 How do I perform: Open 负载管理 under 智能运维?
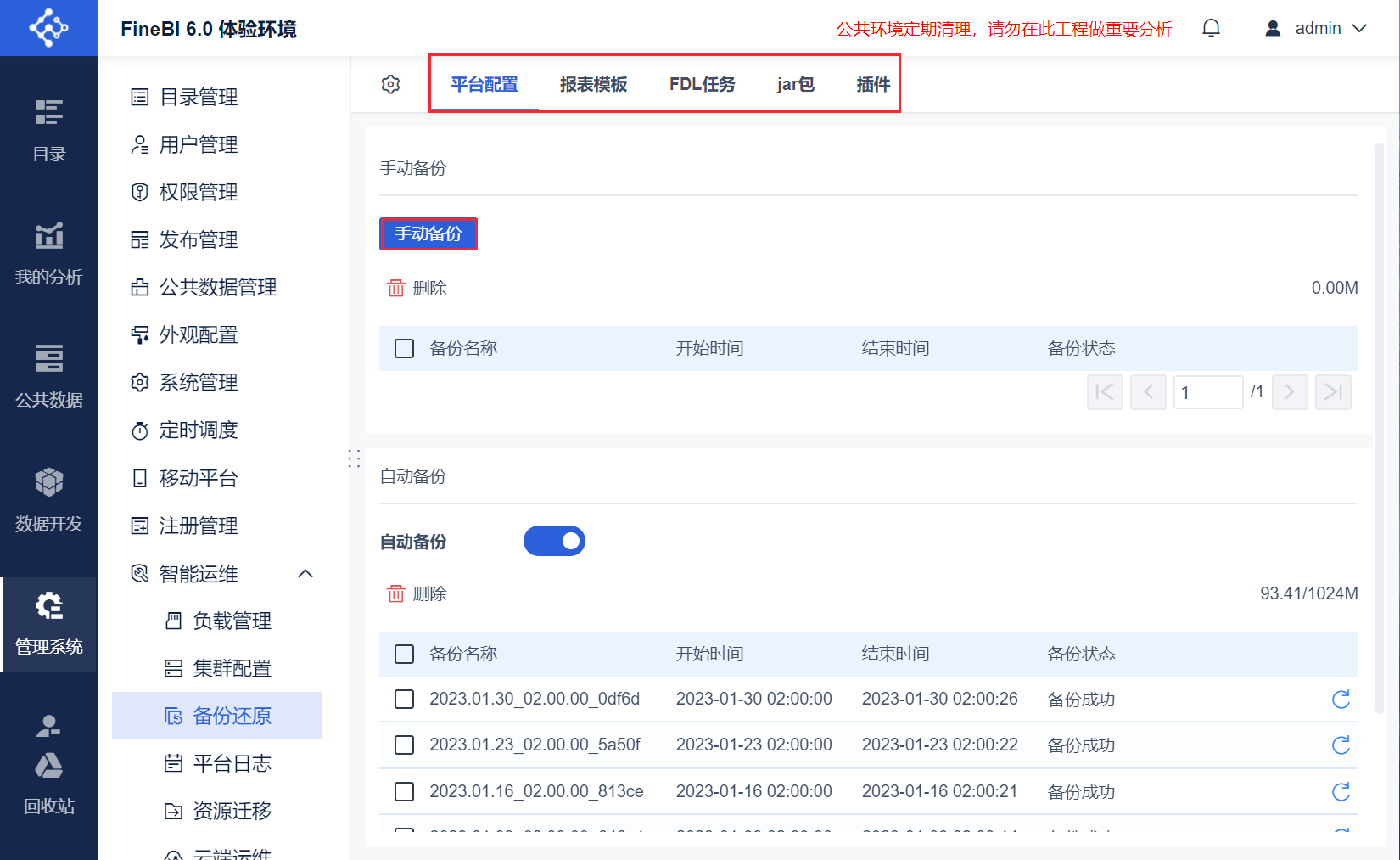(217, 621)
